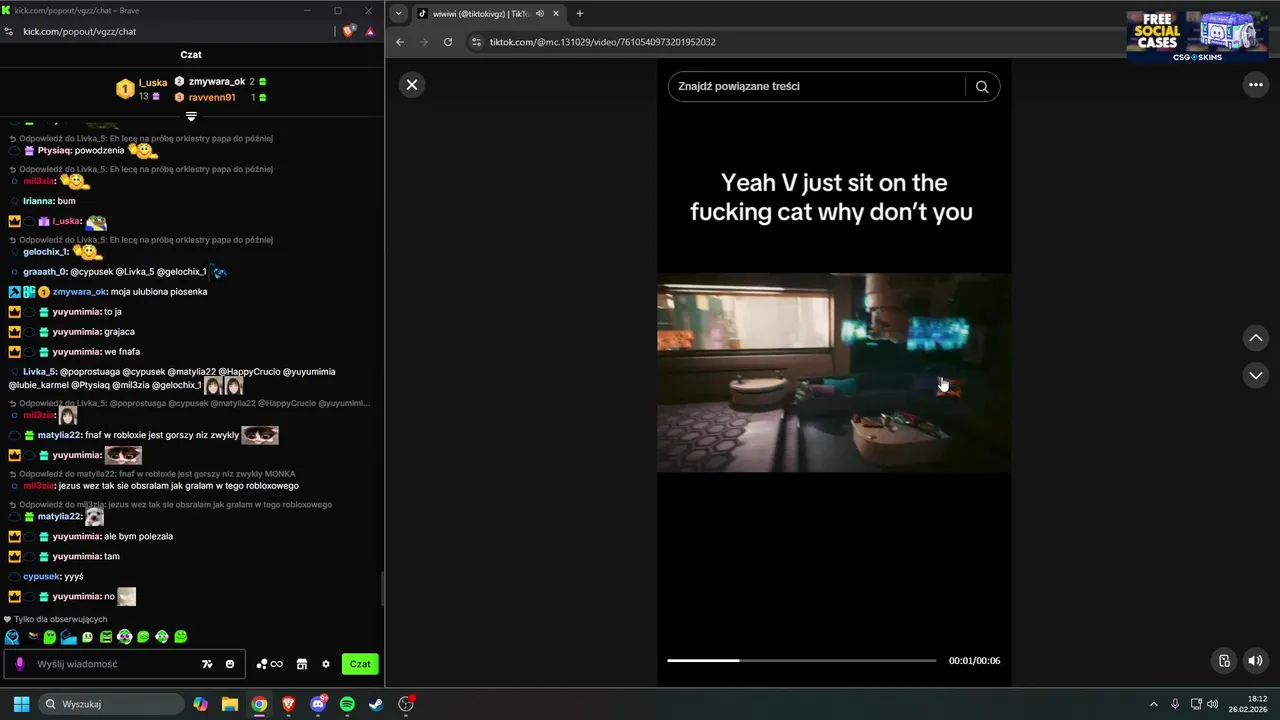Click the purple microphone icon in chat input
Image resolution: width=1280 pixels, height=720 pixels.
[20, 664]
